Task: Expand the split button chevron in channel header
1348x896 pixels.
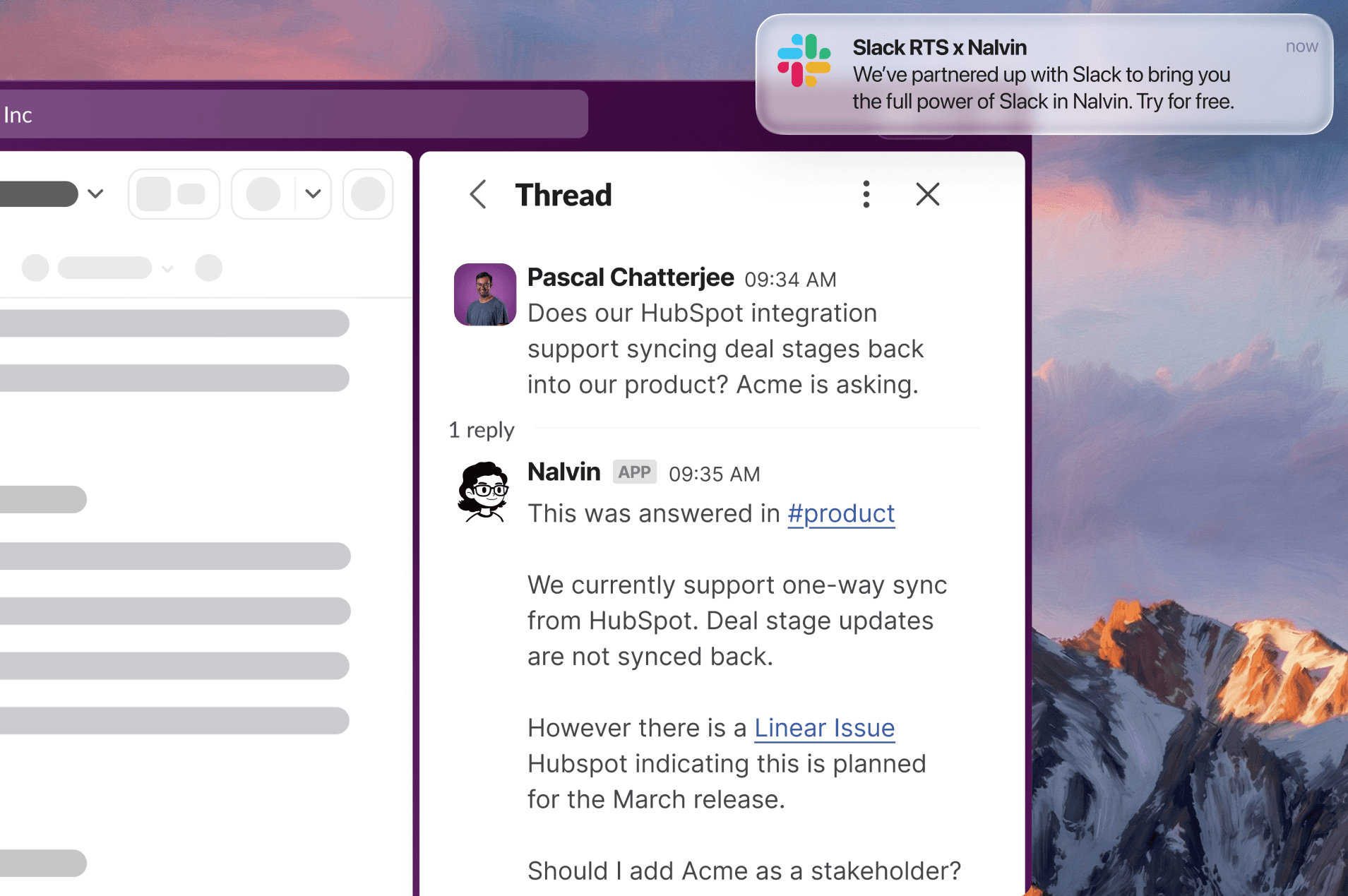Action: [x=314, y=193]
